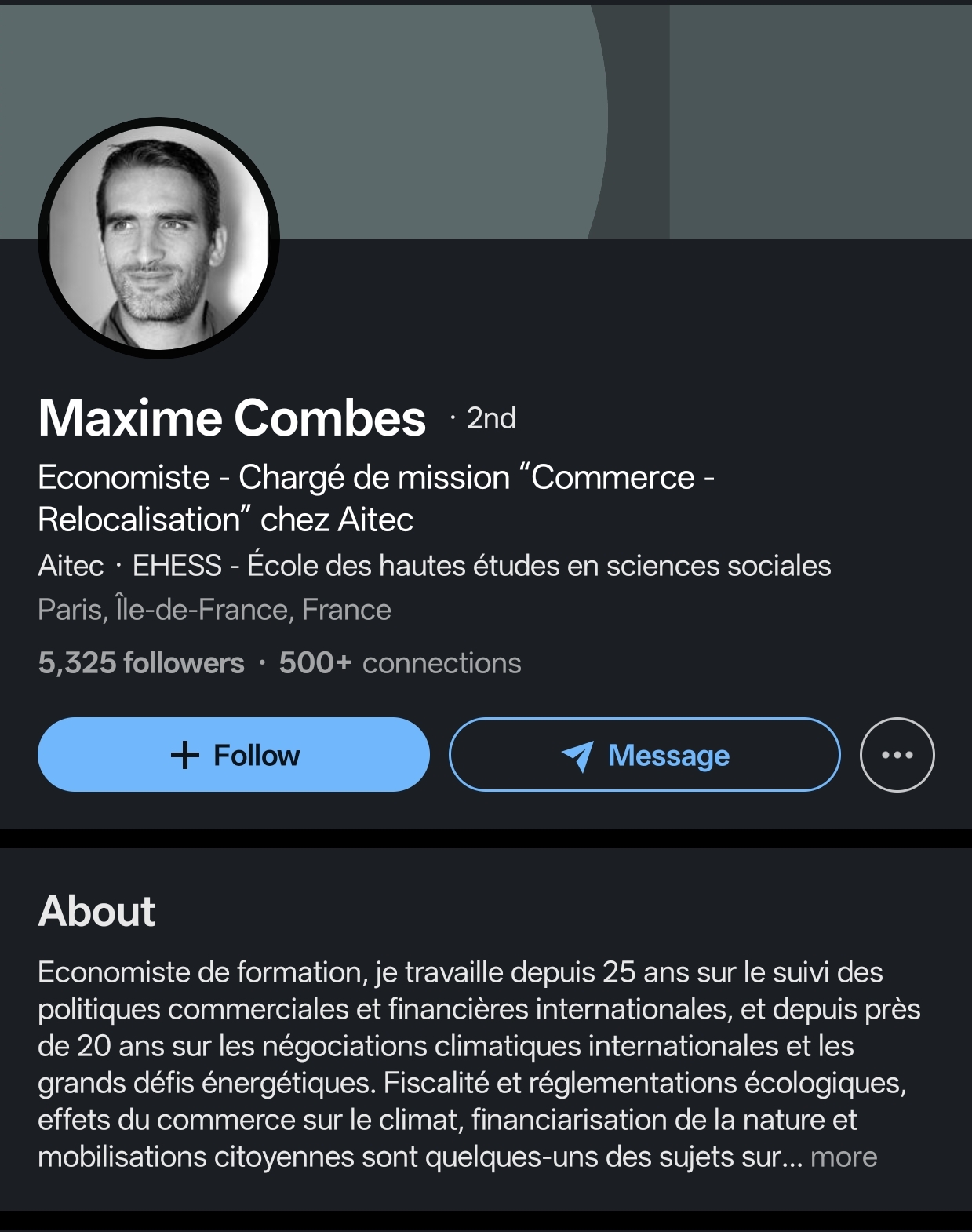Tap the paper plane Message icon
The height and width of the screenshot is (1232, 972).
coord(577,756)
